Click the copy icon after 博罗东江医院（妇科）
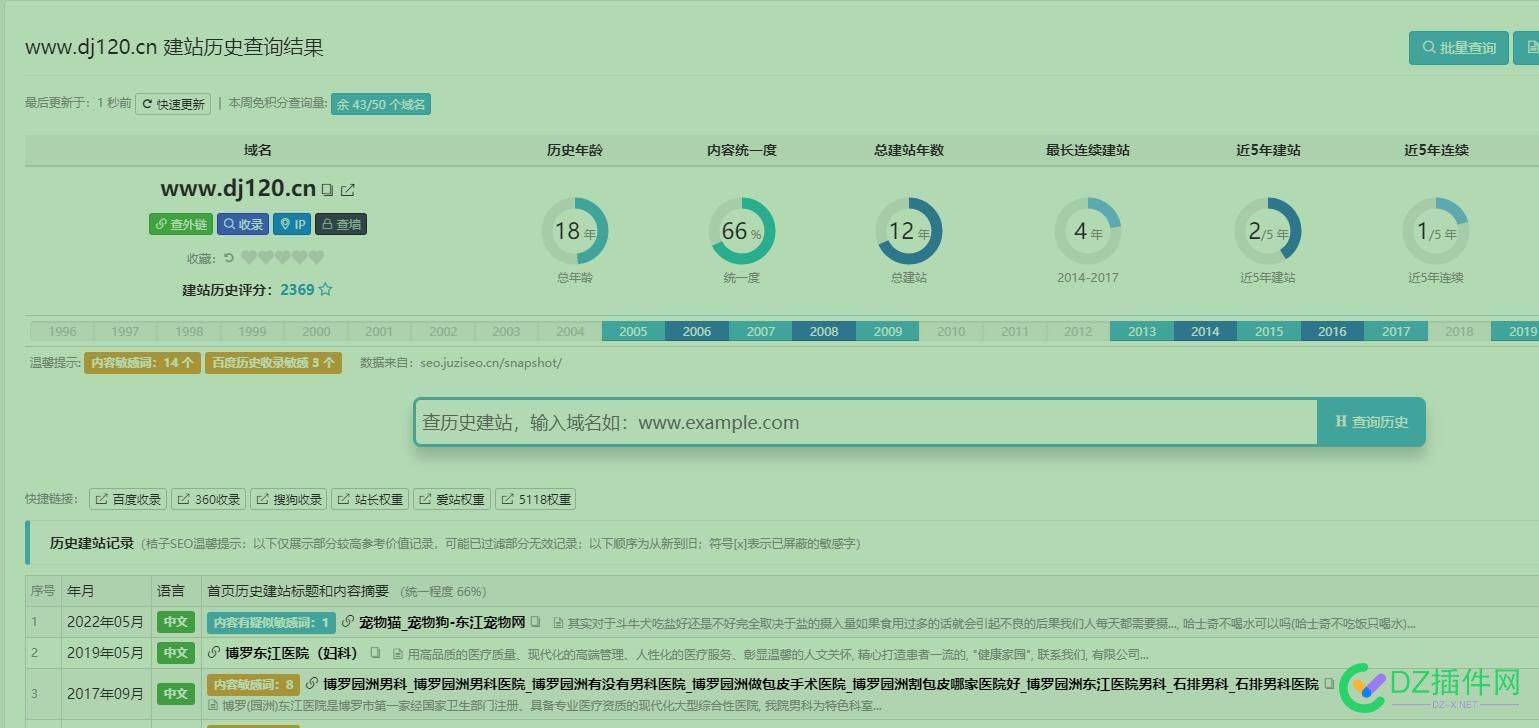Screen dimensions: 1539x728 click(375, 653)
